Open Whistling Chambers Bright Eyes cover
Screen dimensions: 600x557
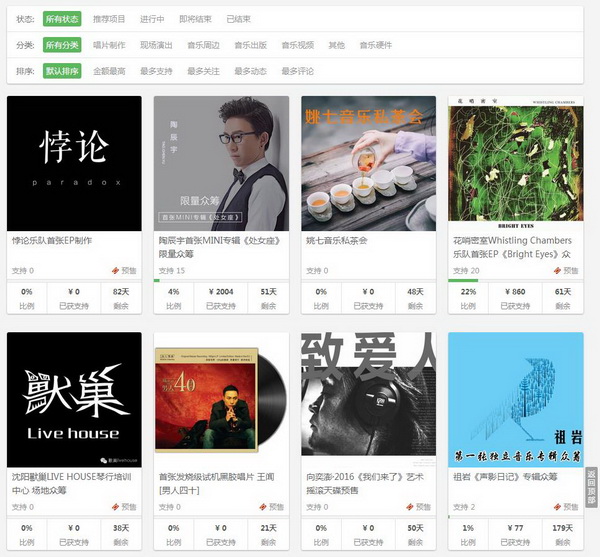pyautogui.click(x=515, y=163)
